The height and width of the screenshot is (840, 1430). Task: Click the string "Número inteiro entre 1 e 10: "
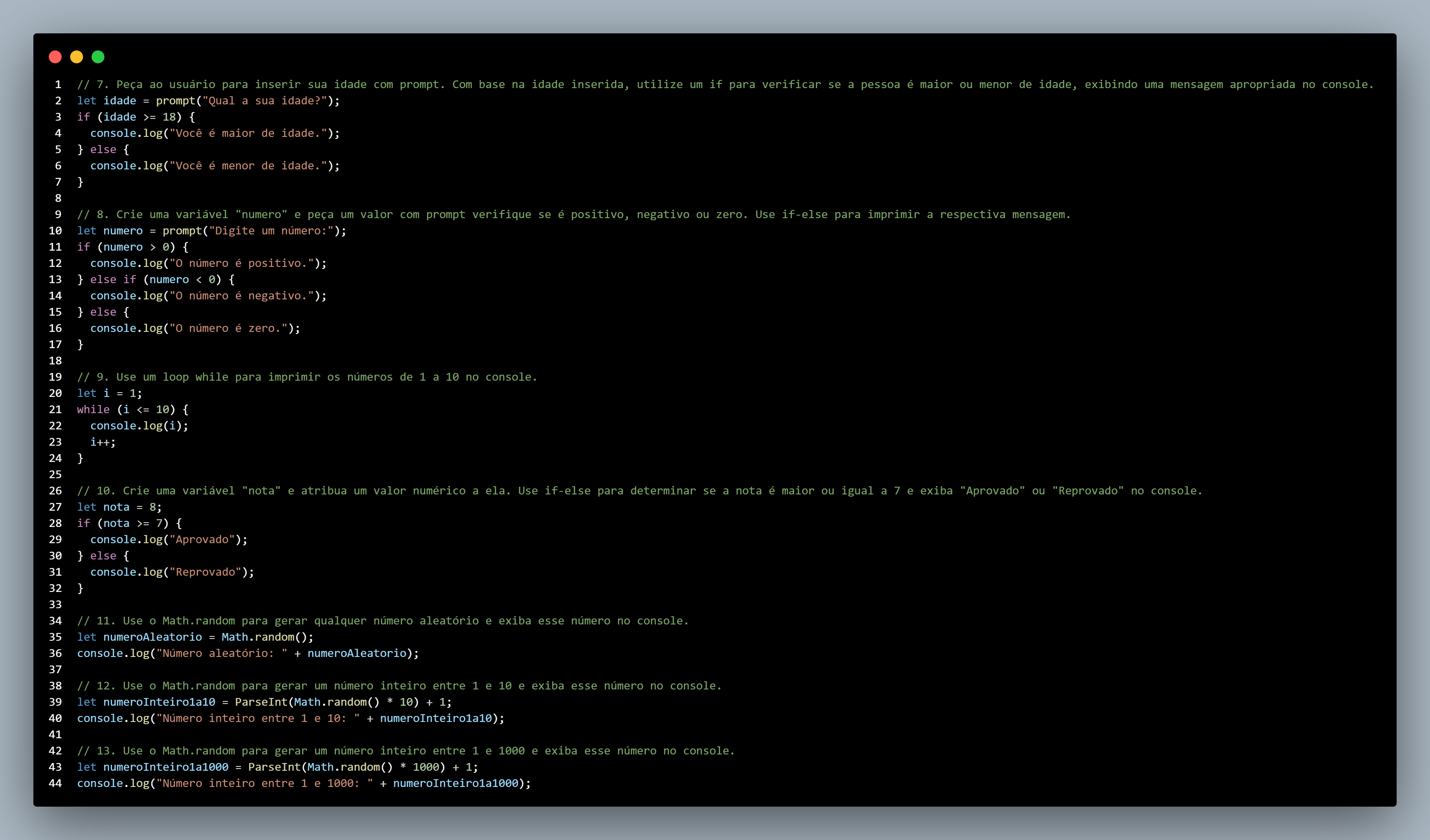[x=258, y=719]
